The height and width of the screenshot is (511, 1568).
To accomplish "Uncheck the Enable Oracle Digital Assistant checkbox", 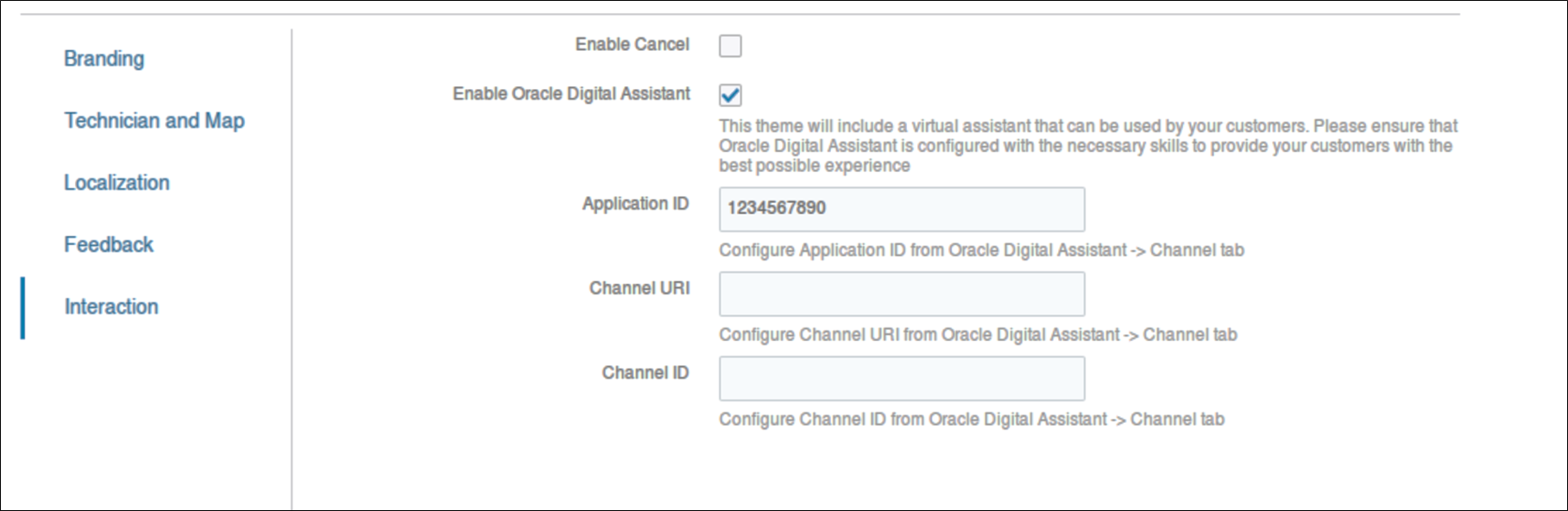I will (730, 95).
